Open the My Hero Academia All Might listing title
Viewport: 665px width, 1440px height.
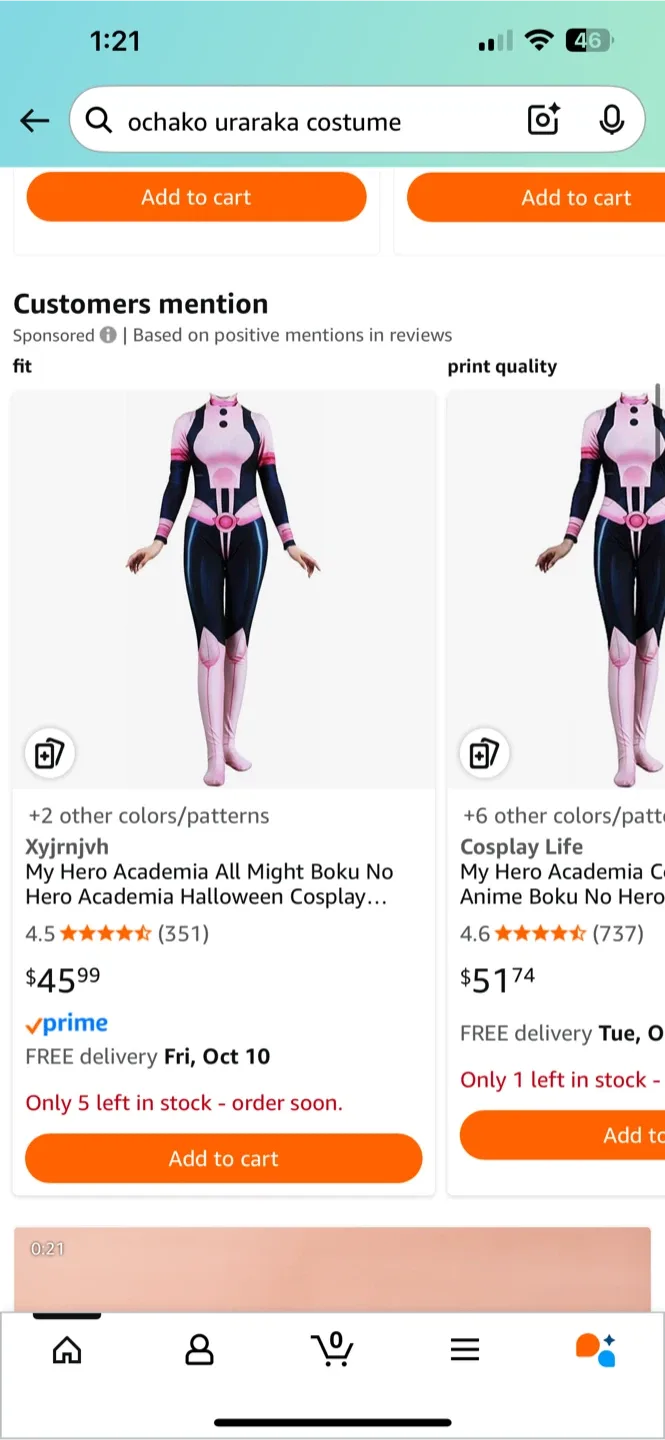tap(210, 884)
